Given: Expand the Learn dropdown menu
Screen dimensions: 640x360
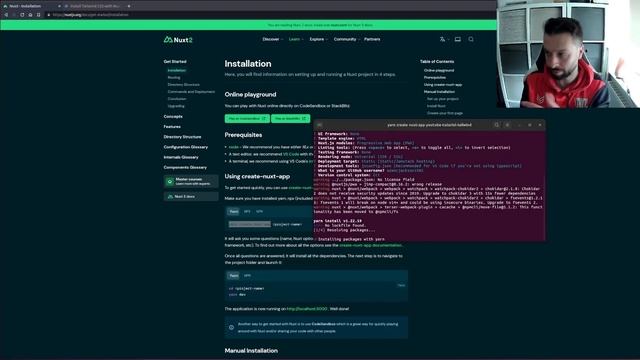Looking at the screenshot, I should (x=296, y=39).
